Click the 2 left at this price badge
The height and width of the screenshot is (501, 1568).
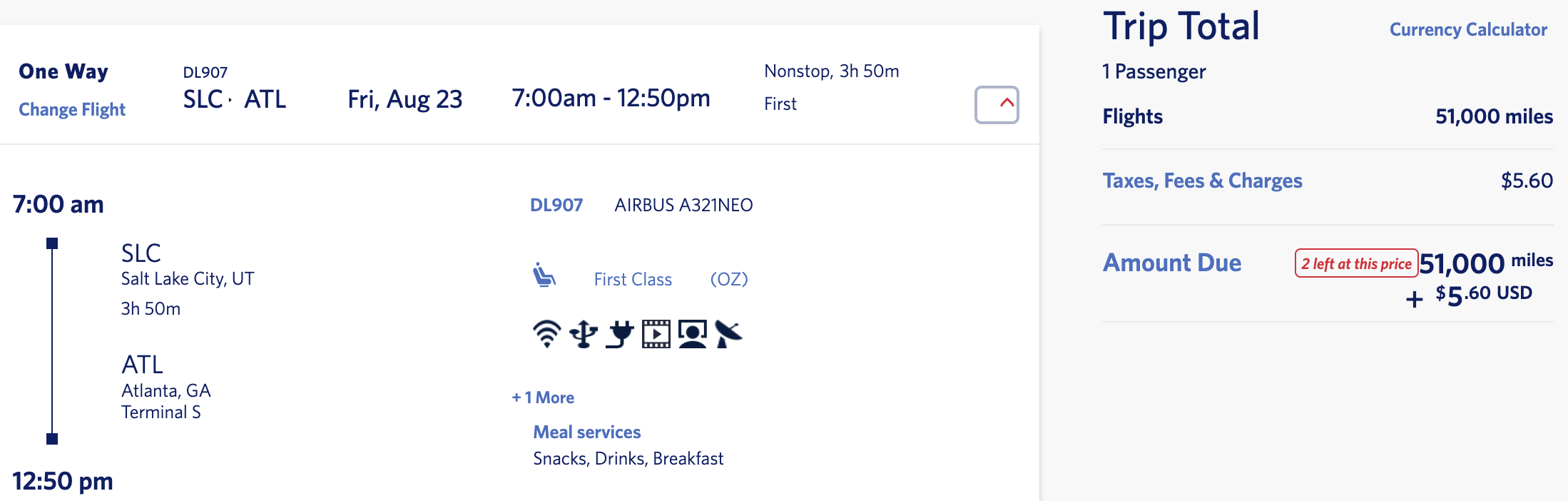(1356, 263)
